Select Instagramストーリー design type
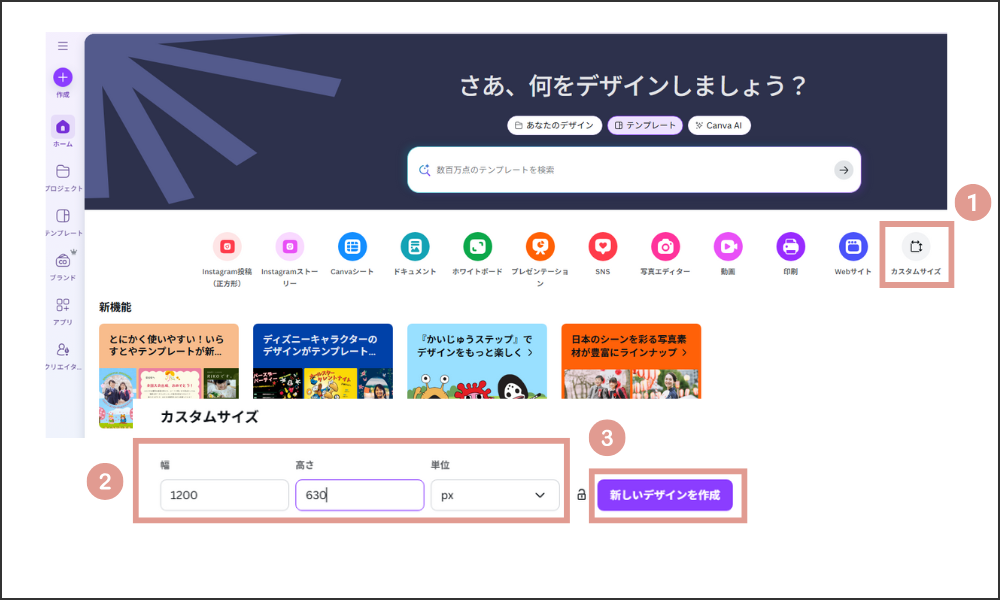This screenshot has width=1000, height=600. click(x=290, y=260)
